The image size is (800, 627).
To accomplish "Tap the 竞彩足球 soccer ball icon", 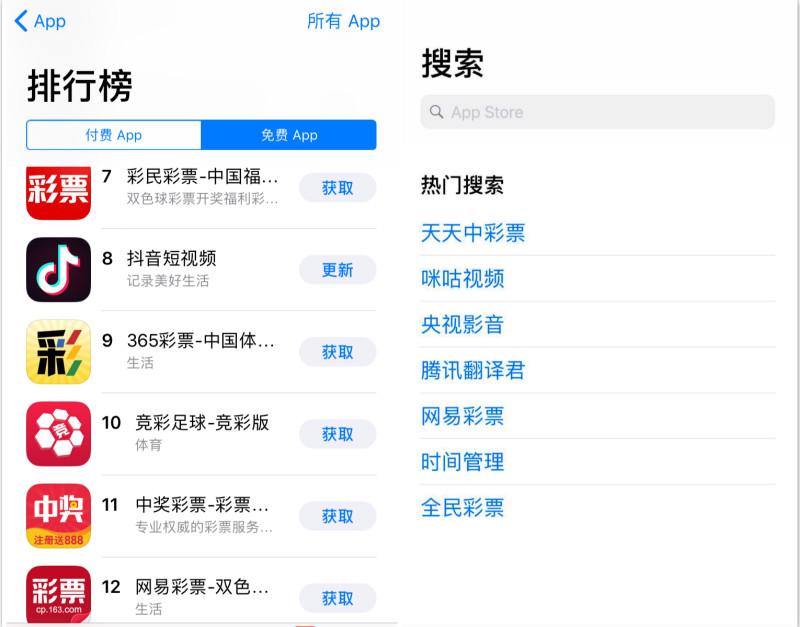I will pos(58,434).
